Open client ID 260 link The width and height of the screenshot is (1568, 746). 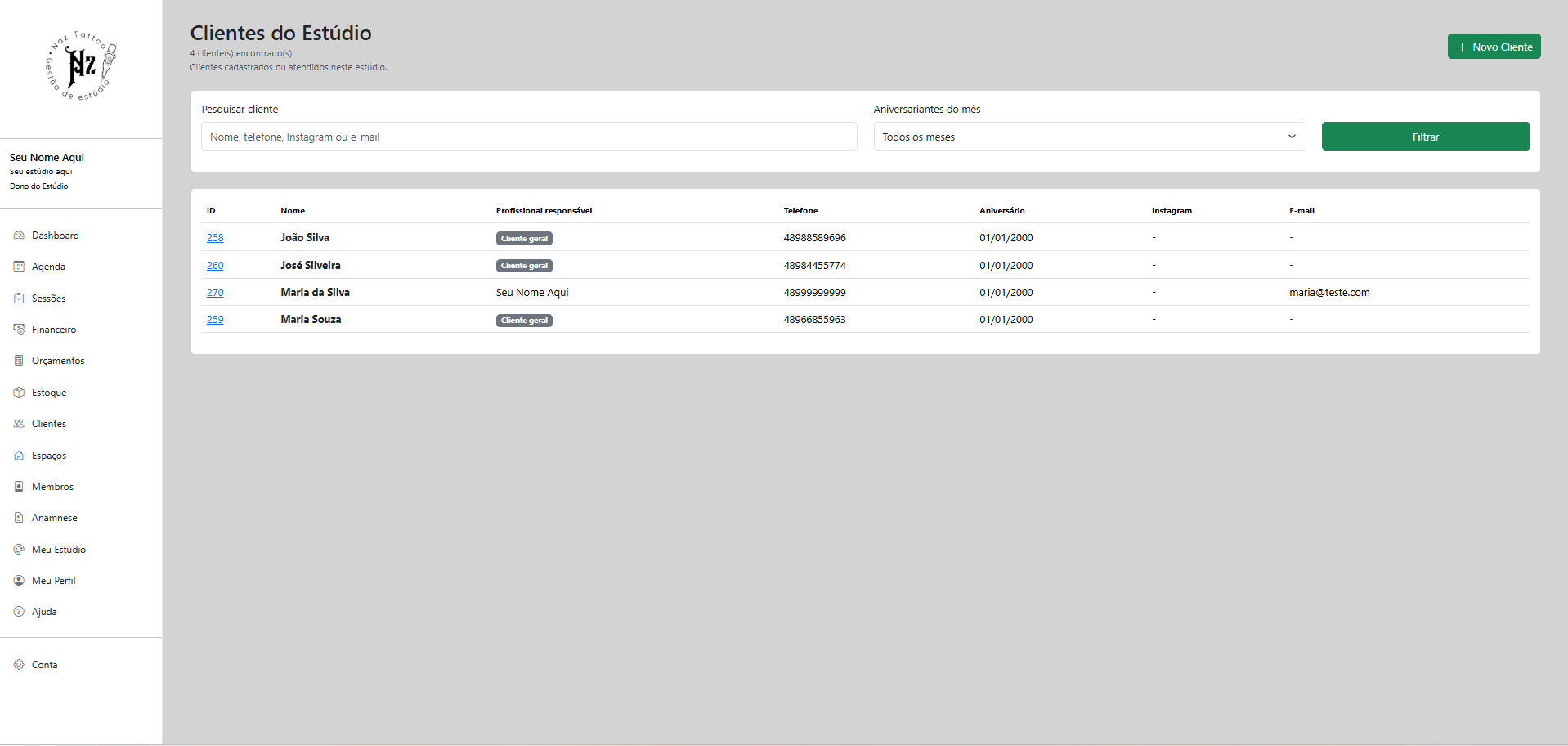(x=215, y=266)
